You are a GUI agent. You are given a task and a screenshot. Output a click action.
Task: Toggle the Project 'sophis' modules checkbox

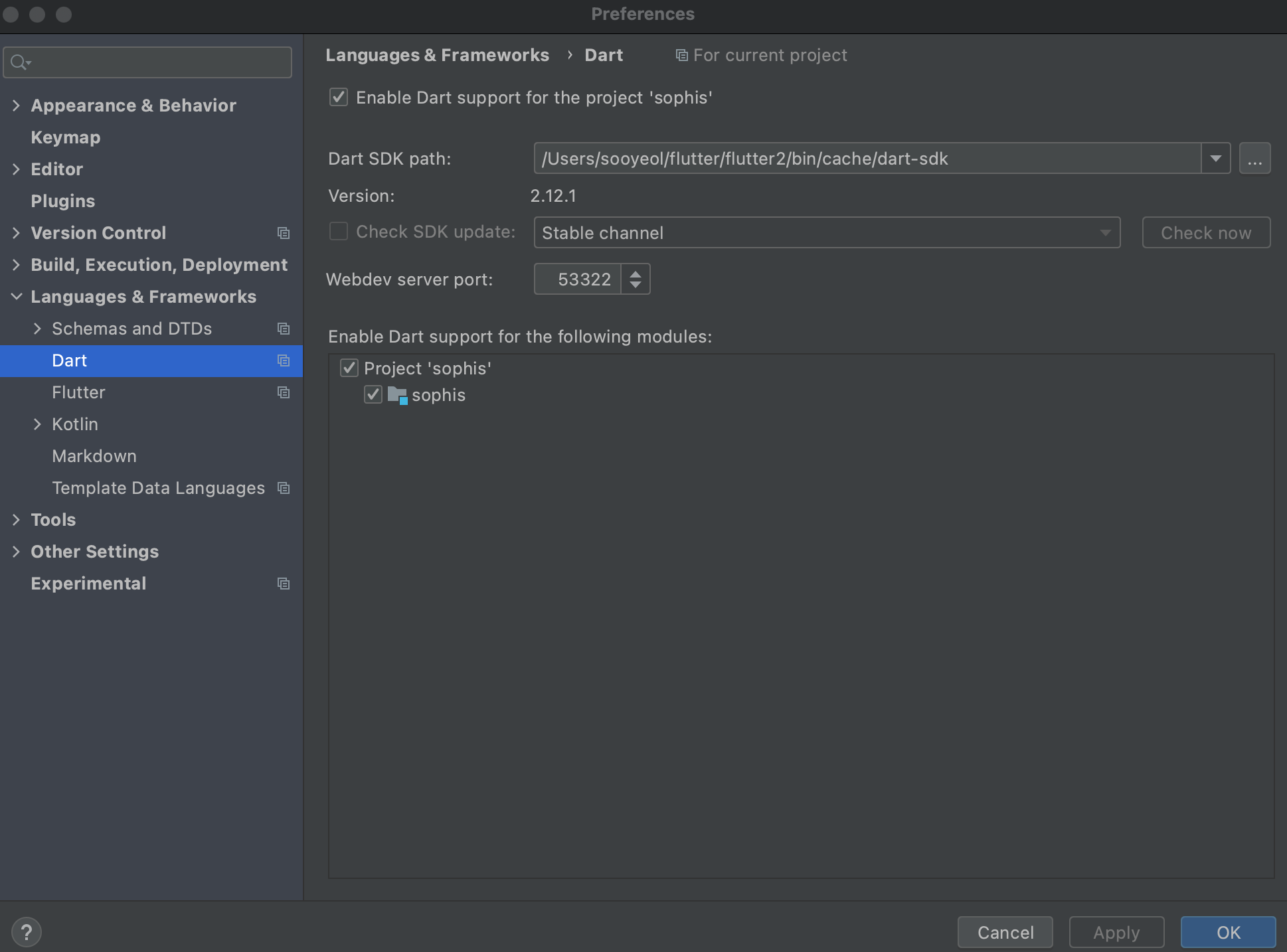349,368
